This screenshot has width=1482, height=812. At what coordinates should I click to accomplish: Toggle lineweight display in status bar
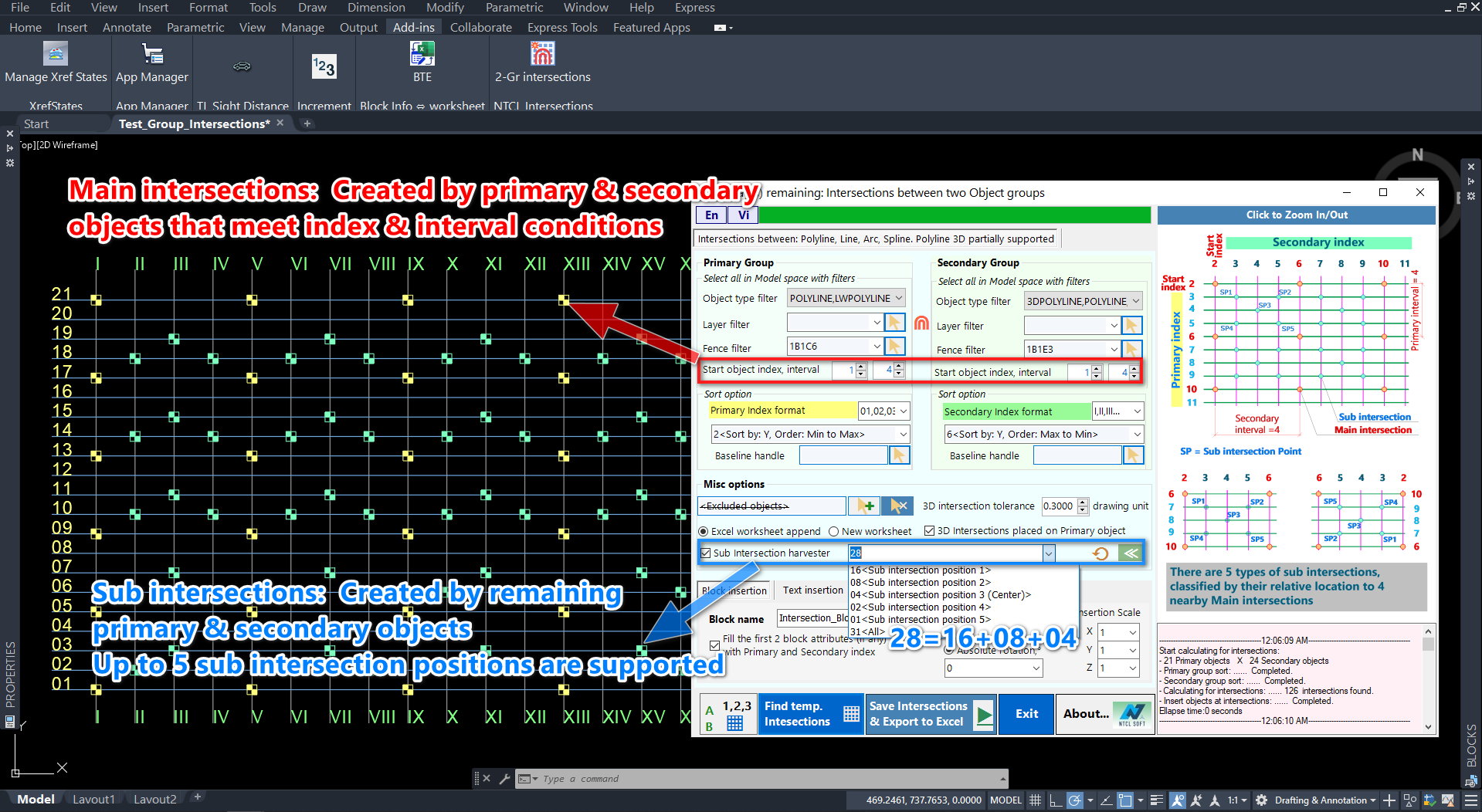click(1156, 800)
